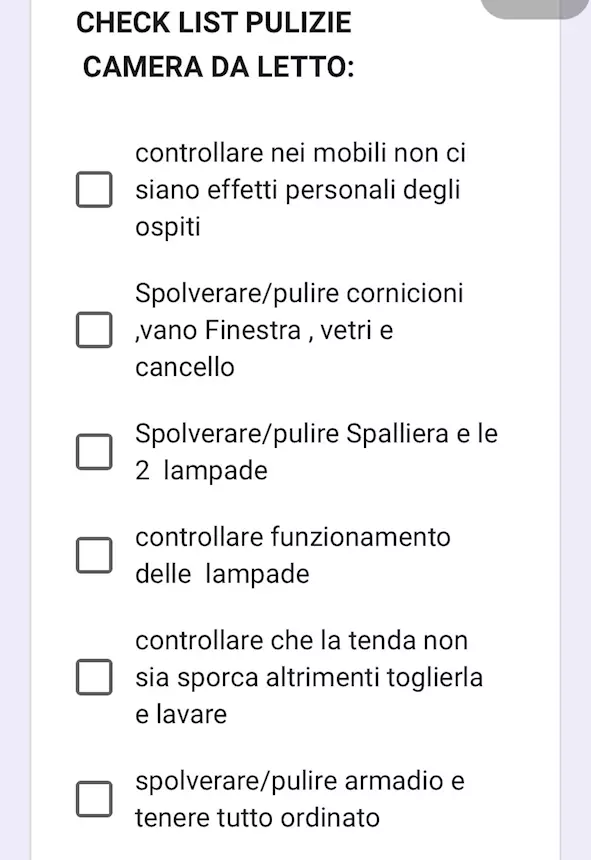Enable the 'Spalliera e le 2 lampade' checkbox
This screenshot has height=860, width=591.
[94, 452]
